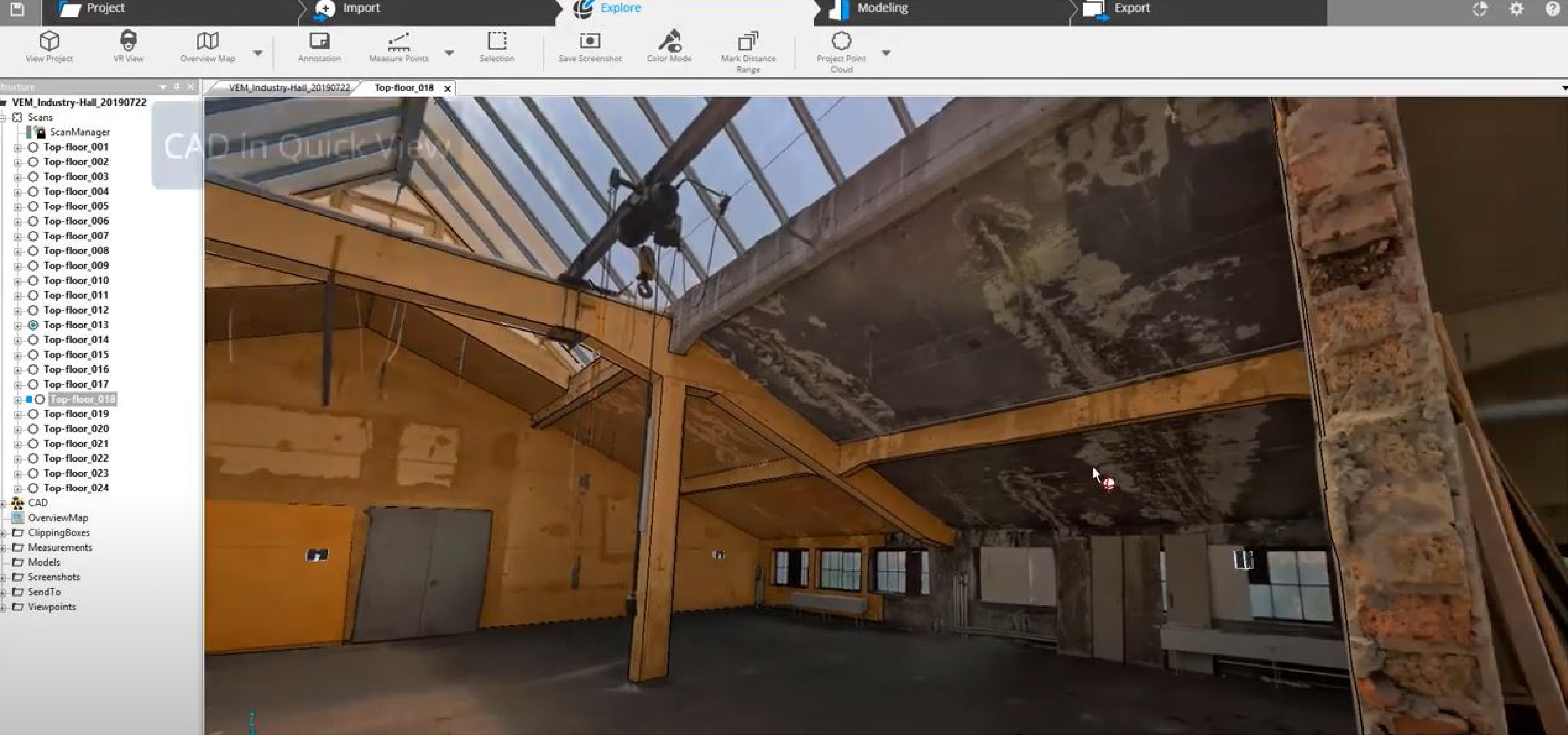Close the Top-floor_018 tab

coord(447,89)
